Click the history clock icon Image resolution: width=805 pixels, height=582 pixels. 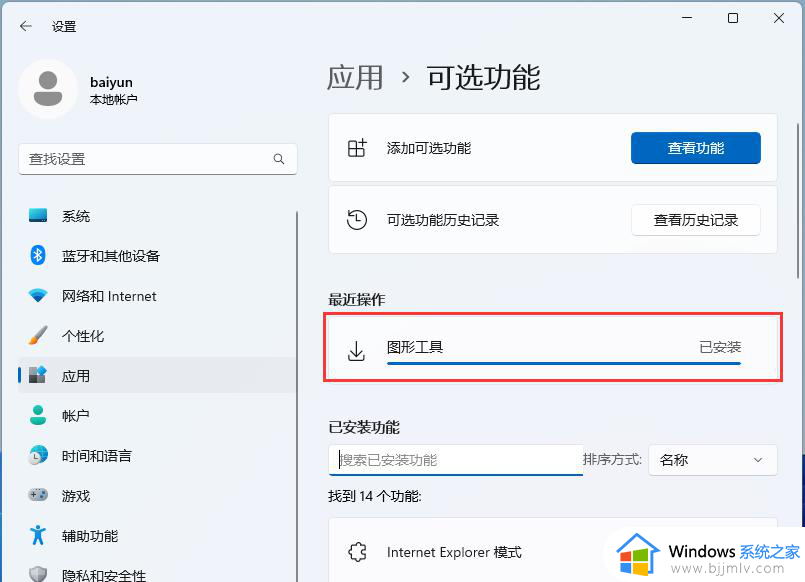pos(357,220)
